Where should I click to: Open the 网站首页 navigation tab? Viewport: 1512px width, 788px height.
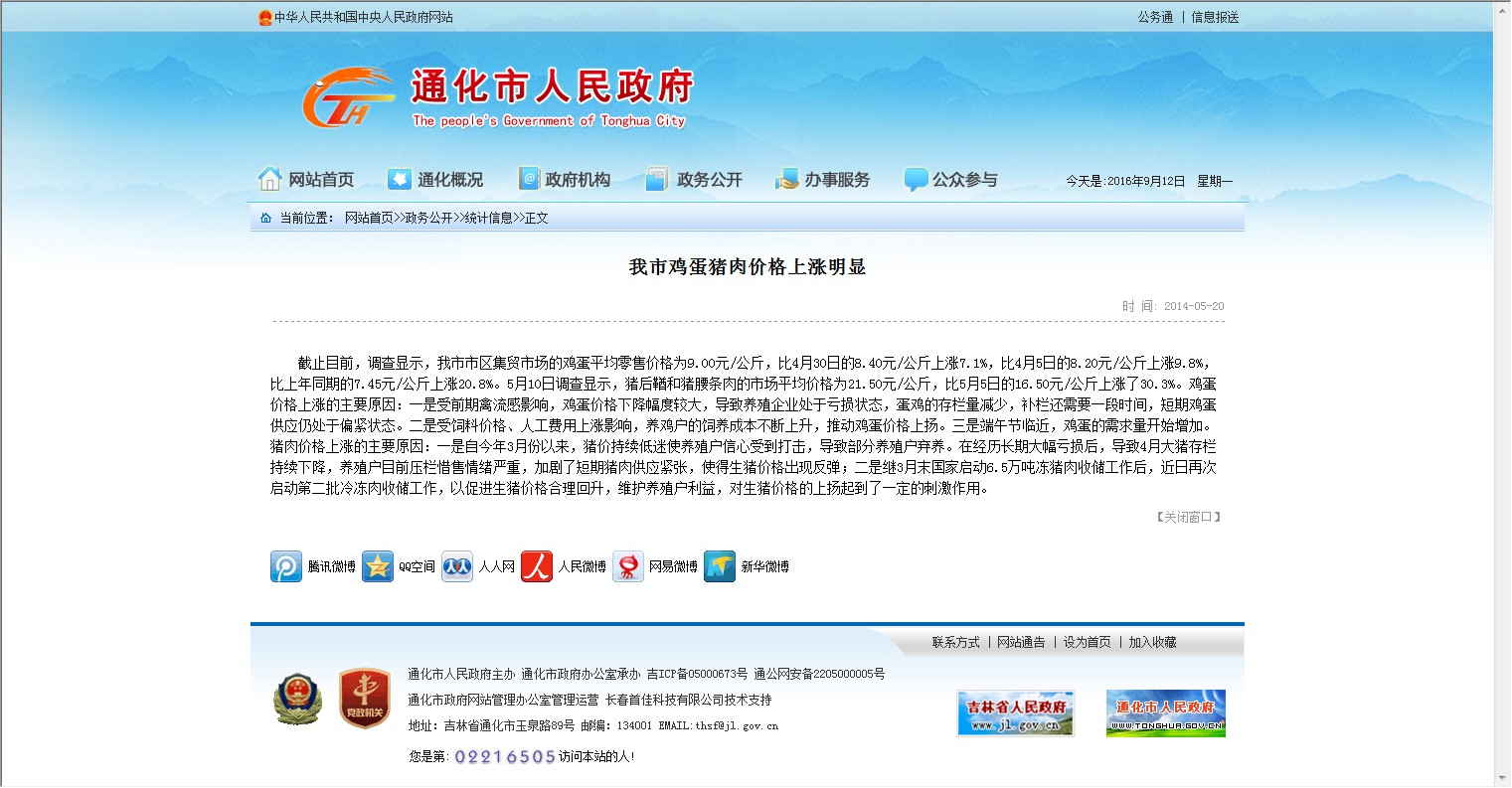306,180
